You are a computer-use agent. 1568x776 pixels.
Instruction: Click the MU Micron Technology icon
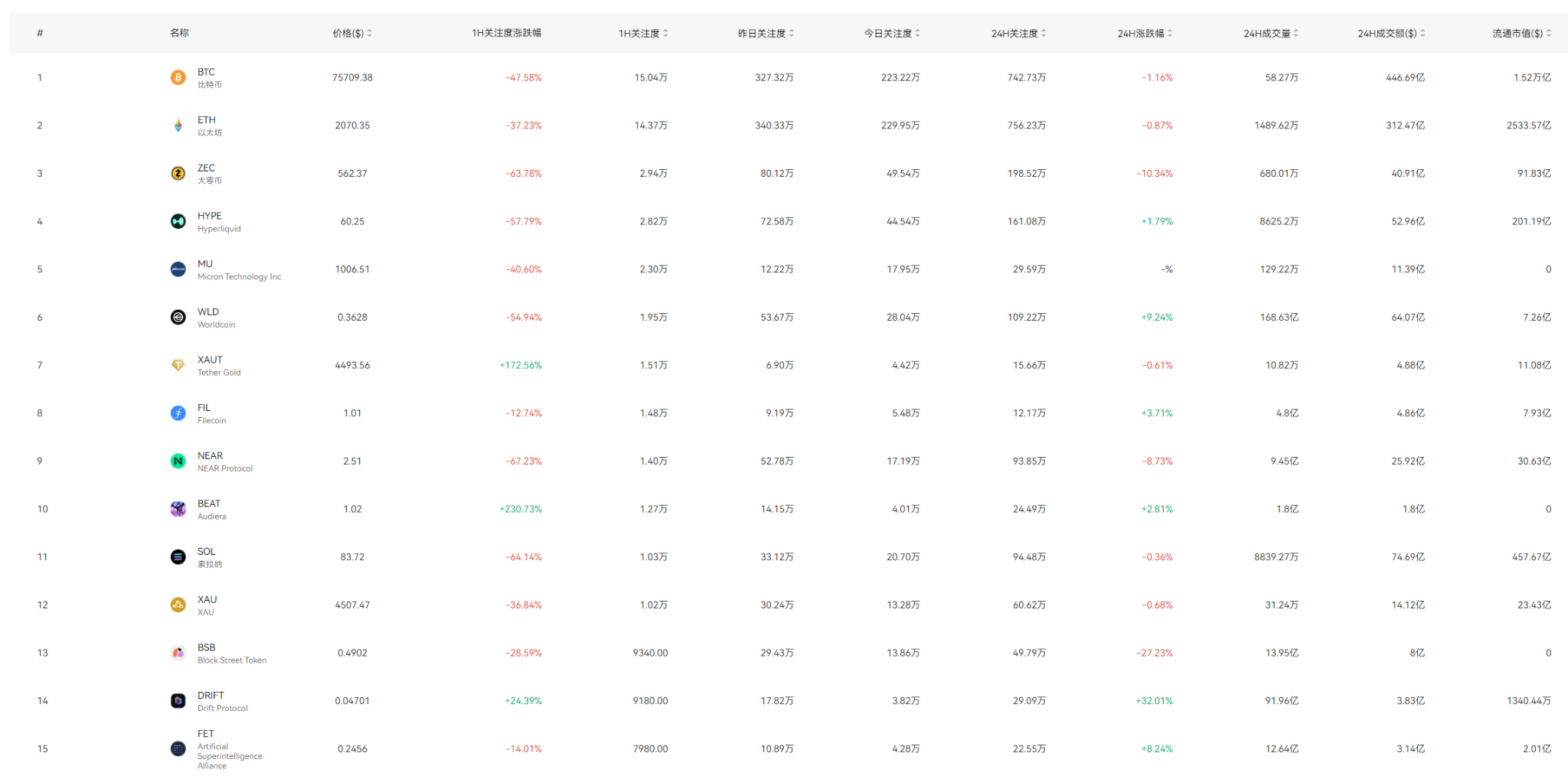coord(178,269)
